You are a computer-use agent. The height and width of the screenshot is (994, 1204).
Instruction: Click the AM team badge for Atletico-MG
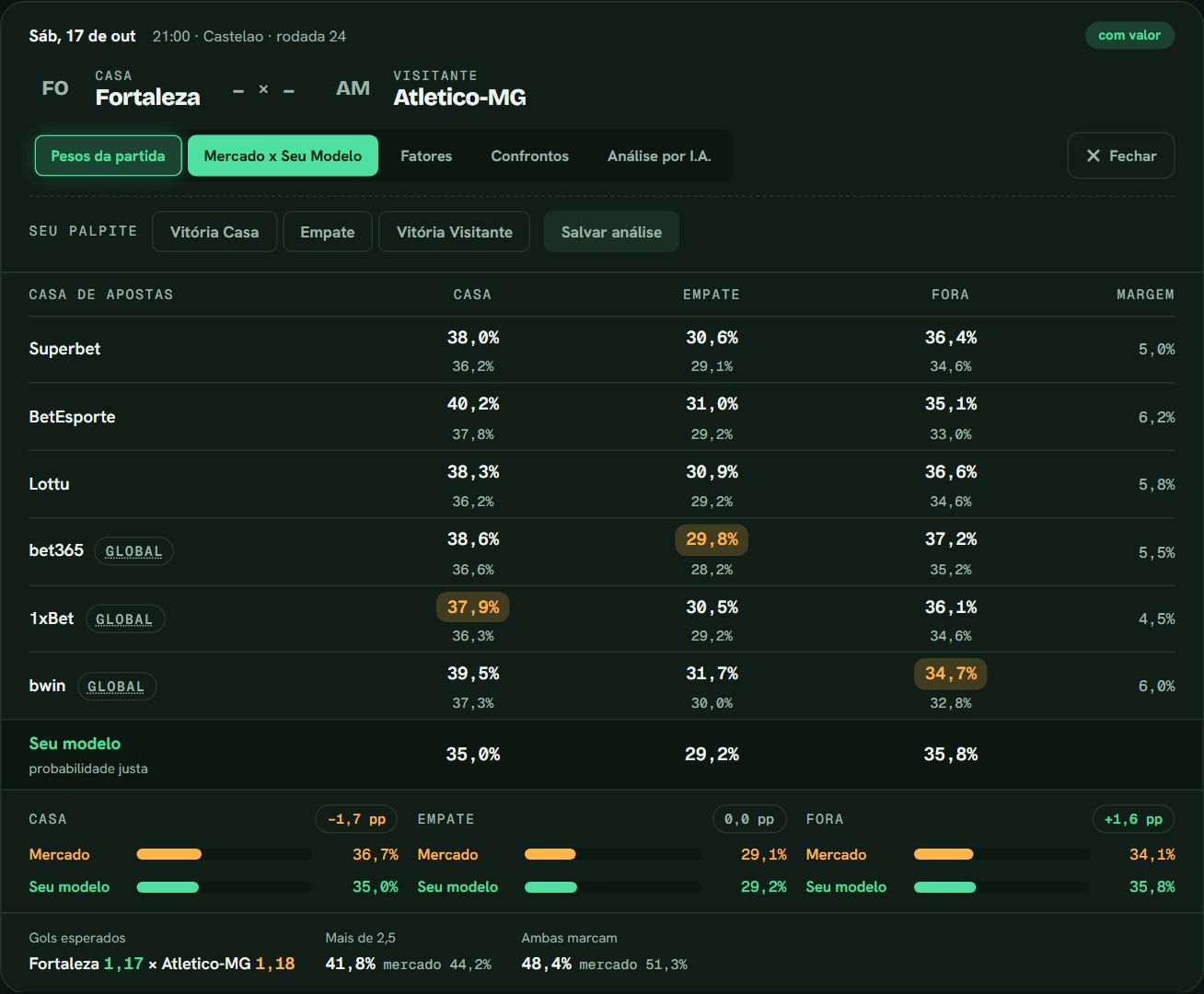tap(353, 88)
